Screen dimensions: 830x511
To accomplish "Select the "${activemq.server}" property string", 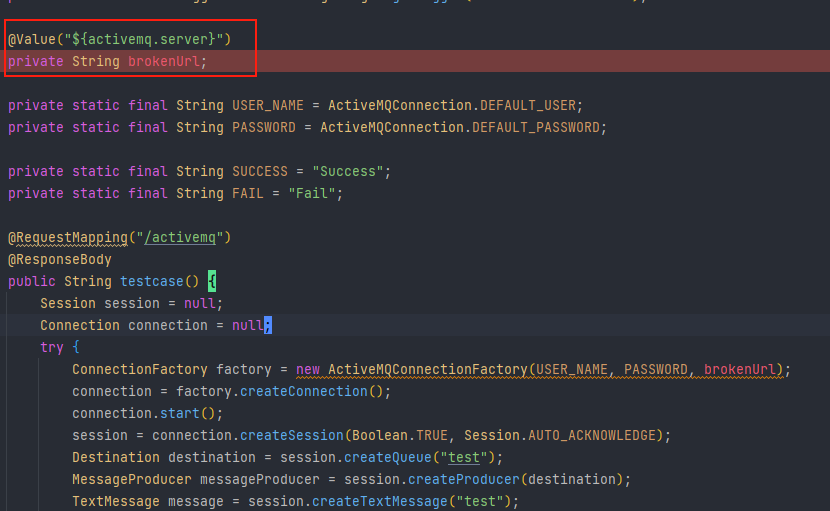I will pos(143,39).
